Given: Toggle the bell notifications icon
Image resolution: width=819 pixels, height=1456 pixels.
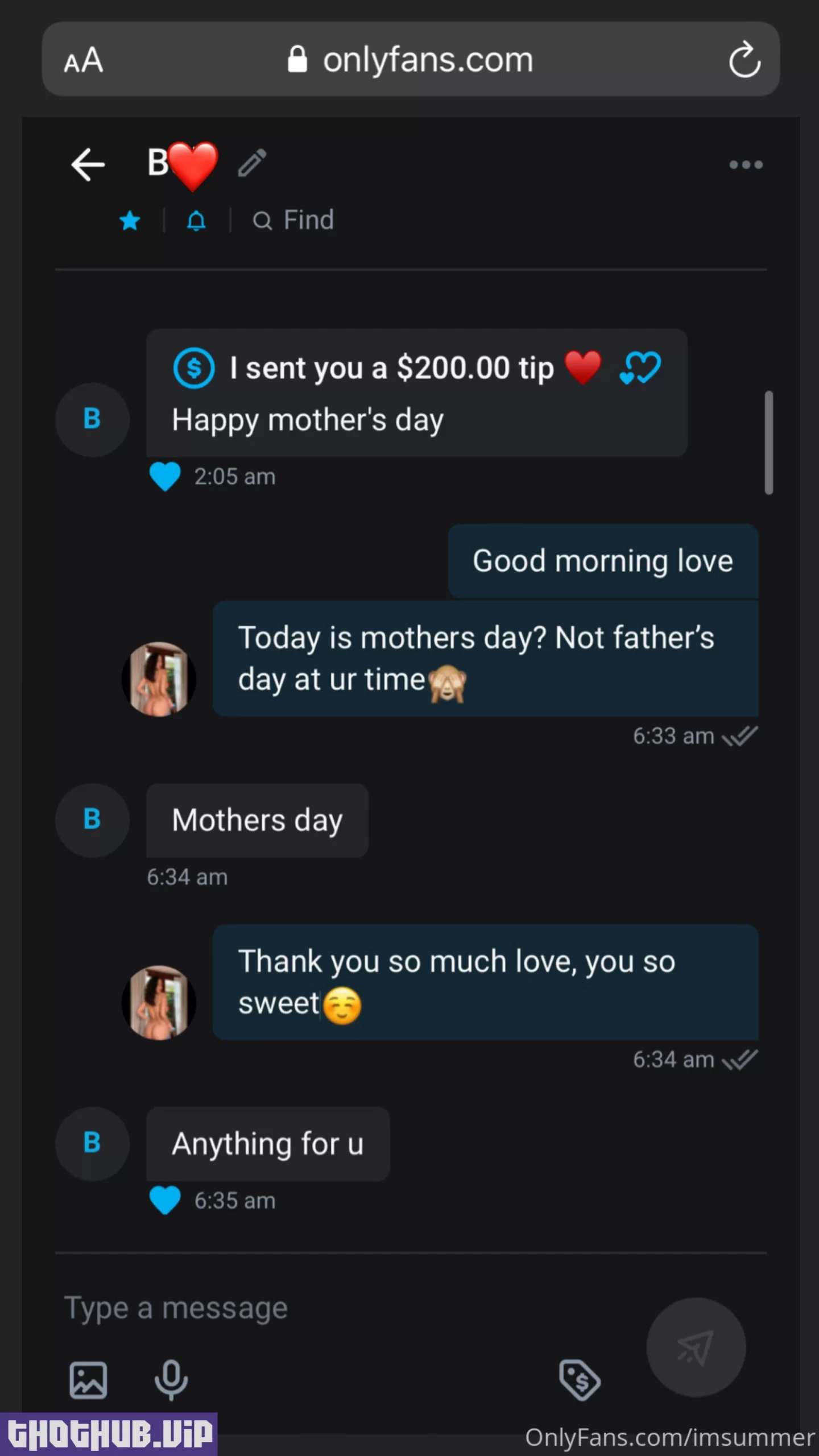Looking at the screenshot, I should tap(196, 221).
